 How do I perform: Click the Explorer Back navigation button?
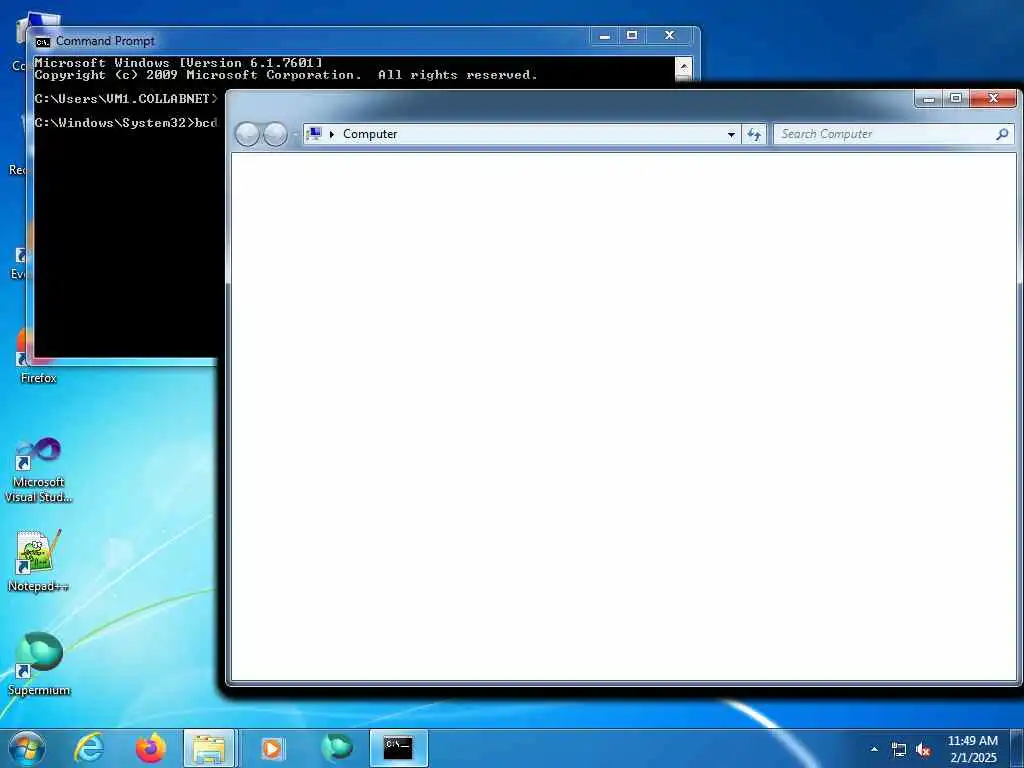coord(247,134)
